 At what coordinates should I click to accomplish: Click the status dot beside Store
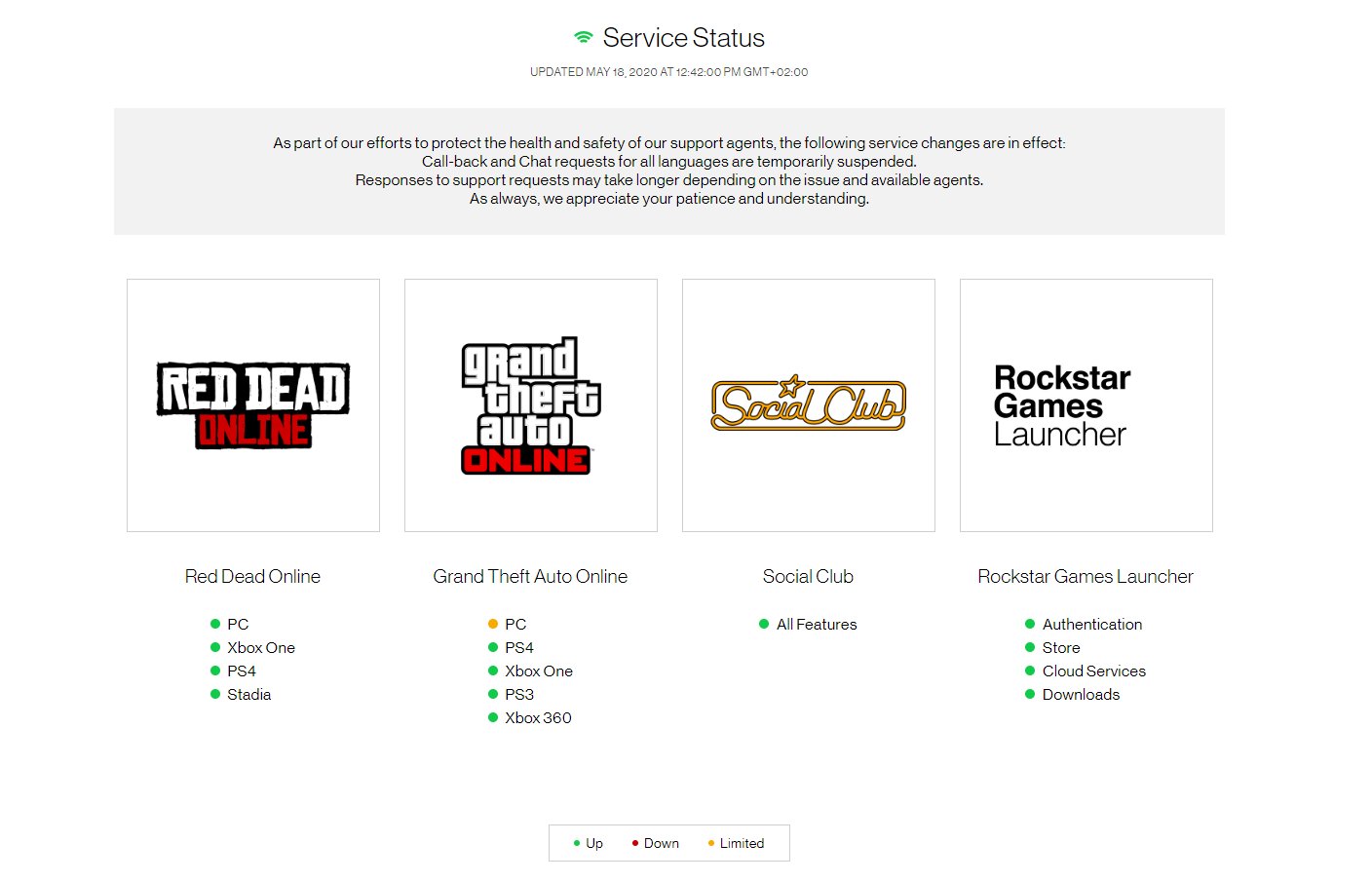click(1030, 647)
